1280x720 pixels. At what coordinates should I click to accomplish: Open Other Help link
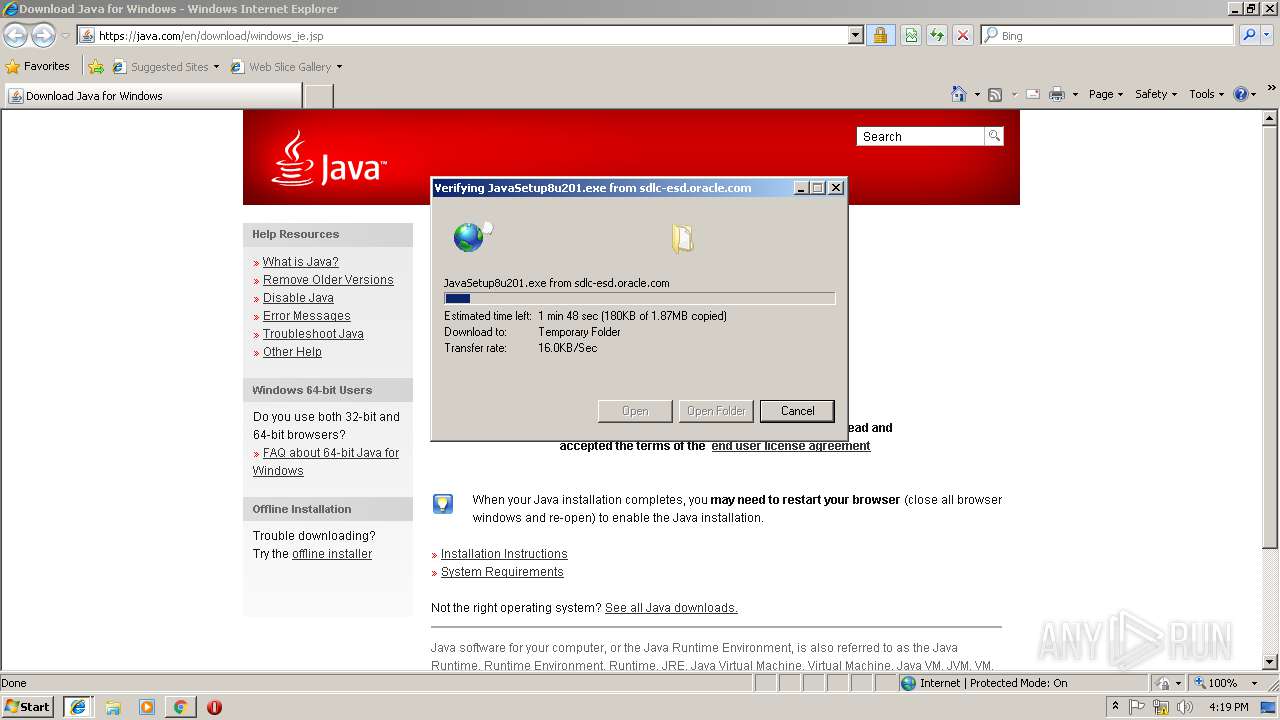(x=292, y=352)
